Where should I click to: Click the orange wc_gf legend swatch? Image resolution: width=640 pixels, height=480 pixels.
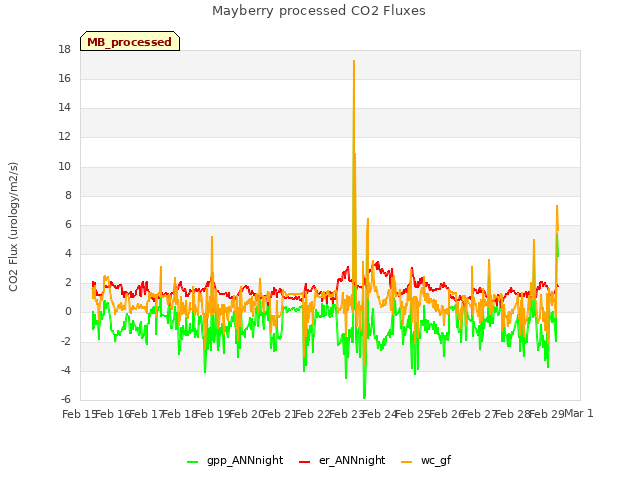[407, 462]
